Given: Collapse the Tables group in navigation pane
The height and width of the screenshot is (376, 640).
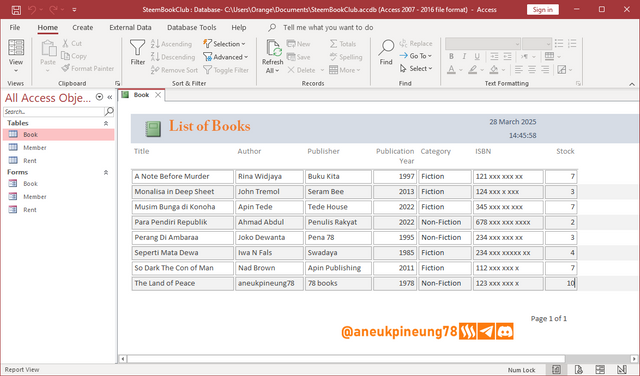Looking at the screenshot, I should tap(106, 123).
